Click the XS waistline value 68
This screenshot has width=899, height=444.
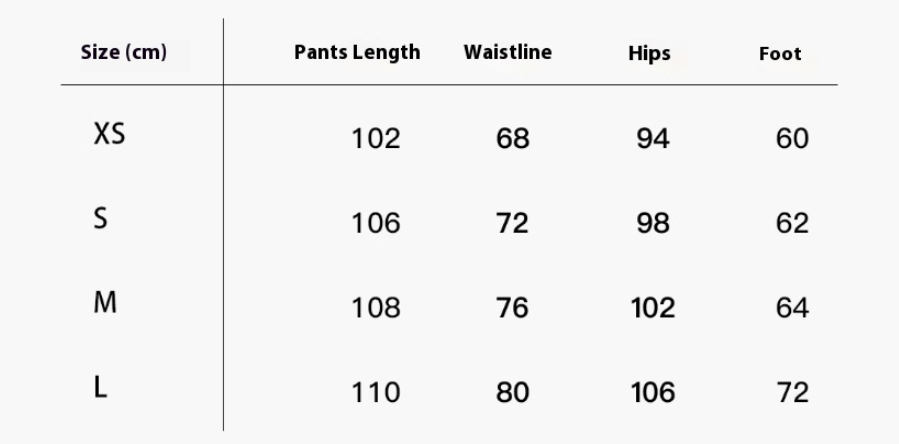point(512,138)
